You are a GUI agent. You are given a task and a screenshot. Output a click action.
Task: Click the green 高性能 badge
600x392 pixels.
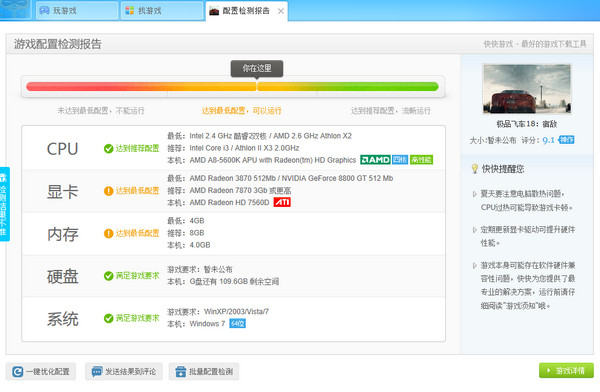tap(421, 160)
